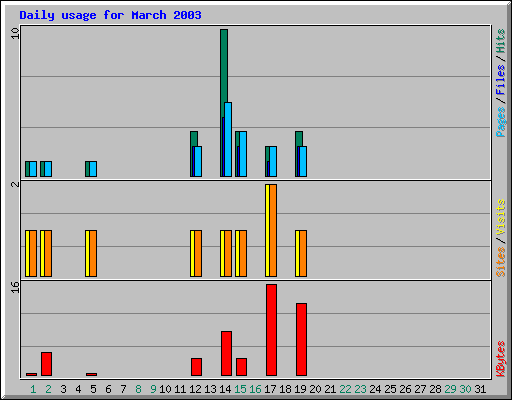Click day label '3' on the axis

click(63, 389)
